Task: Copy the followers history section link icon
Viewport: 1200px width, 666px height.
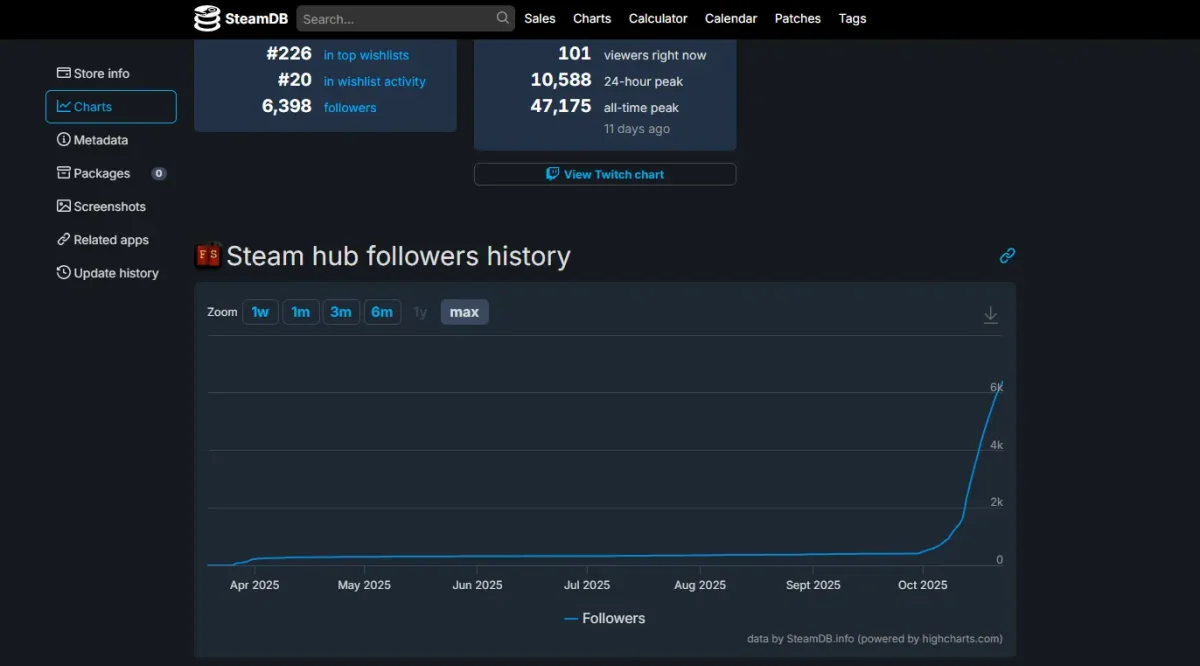Action: [x=1007, y=256]
